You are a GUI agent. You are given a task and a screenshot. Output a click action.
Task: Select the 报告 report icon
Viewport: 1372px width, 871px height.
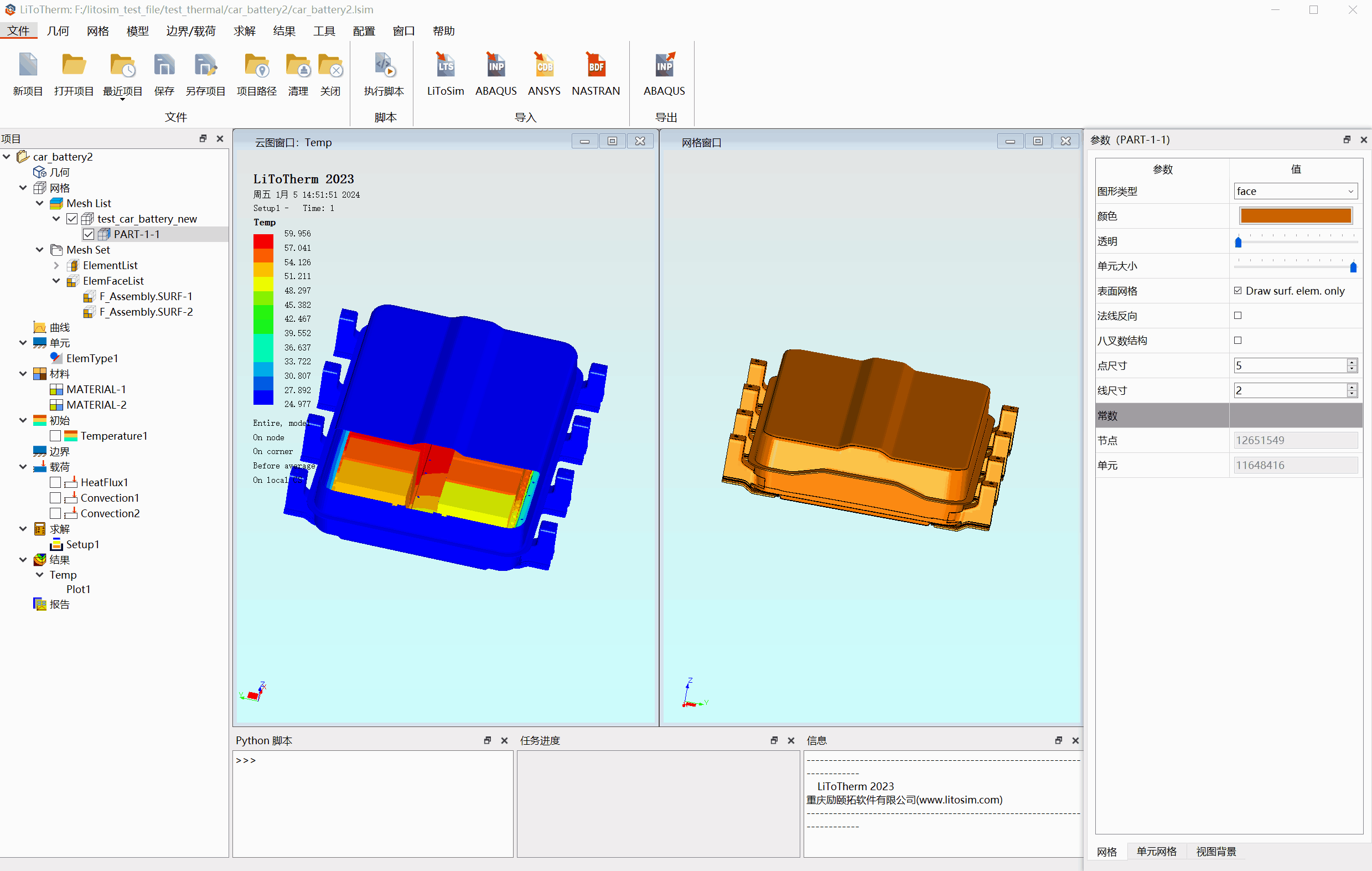click(39, 604)
